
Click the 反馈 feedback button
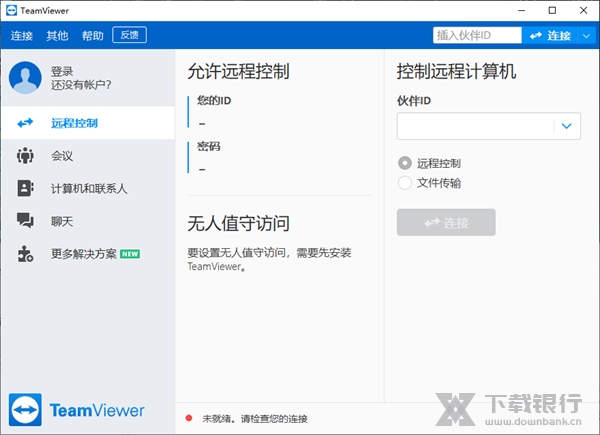[x=129, y=35]
